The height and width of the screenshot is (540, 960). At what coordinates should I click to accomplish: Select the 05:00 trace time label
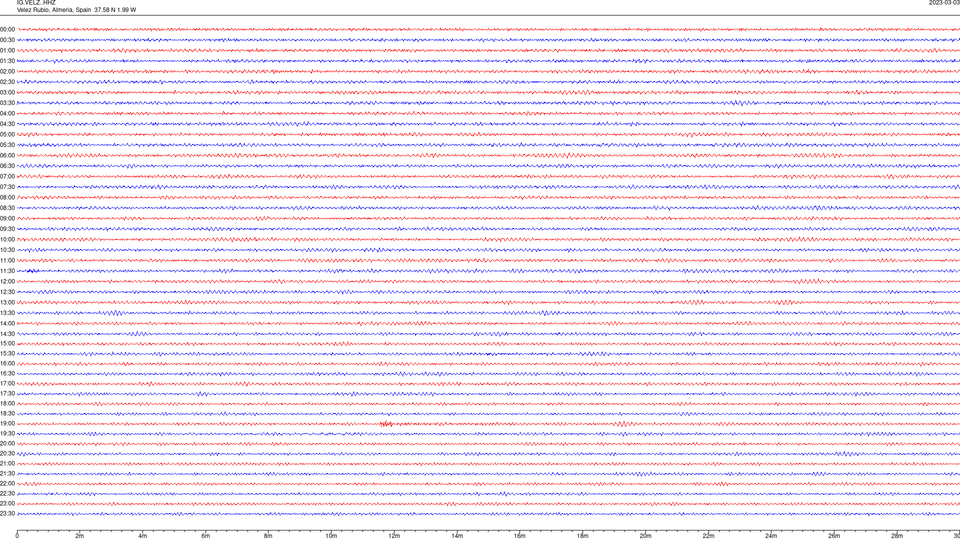pyautogui.click(x=7, y=135)
